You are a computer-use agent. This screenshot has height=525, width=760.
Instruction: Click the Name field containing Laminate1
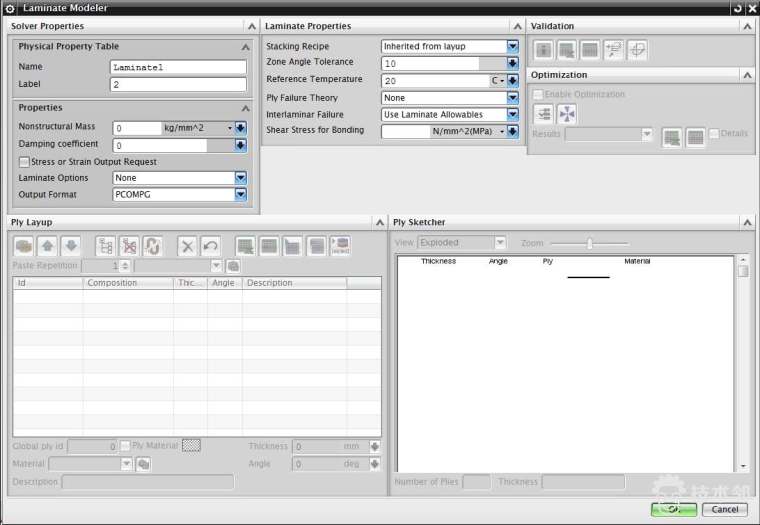pyautogui.click(x=178, y=68)
